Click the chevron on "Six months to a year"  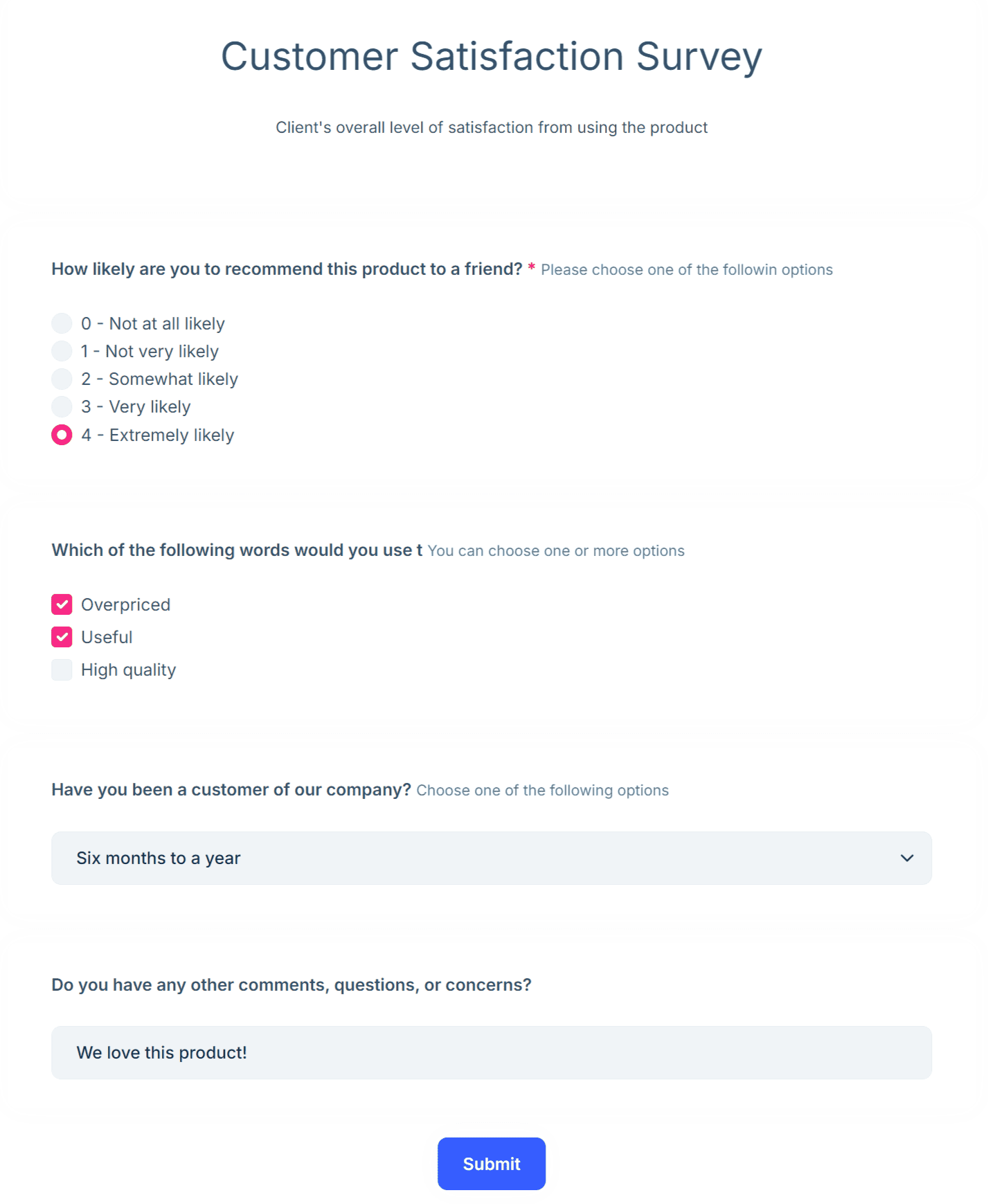pyautogui.click(x=908, y=858)
